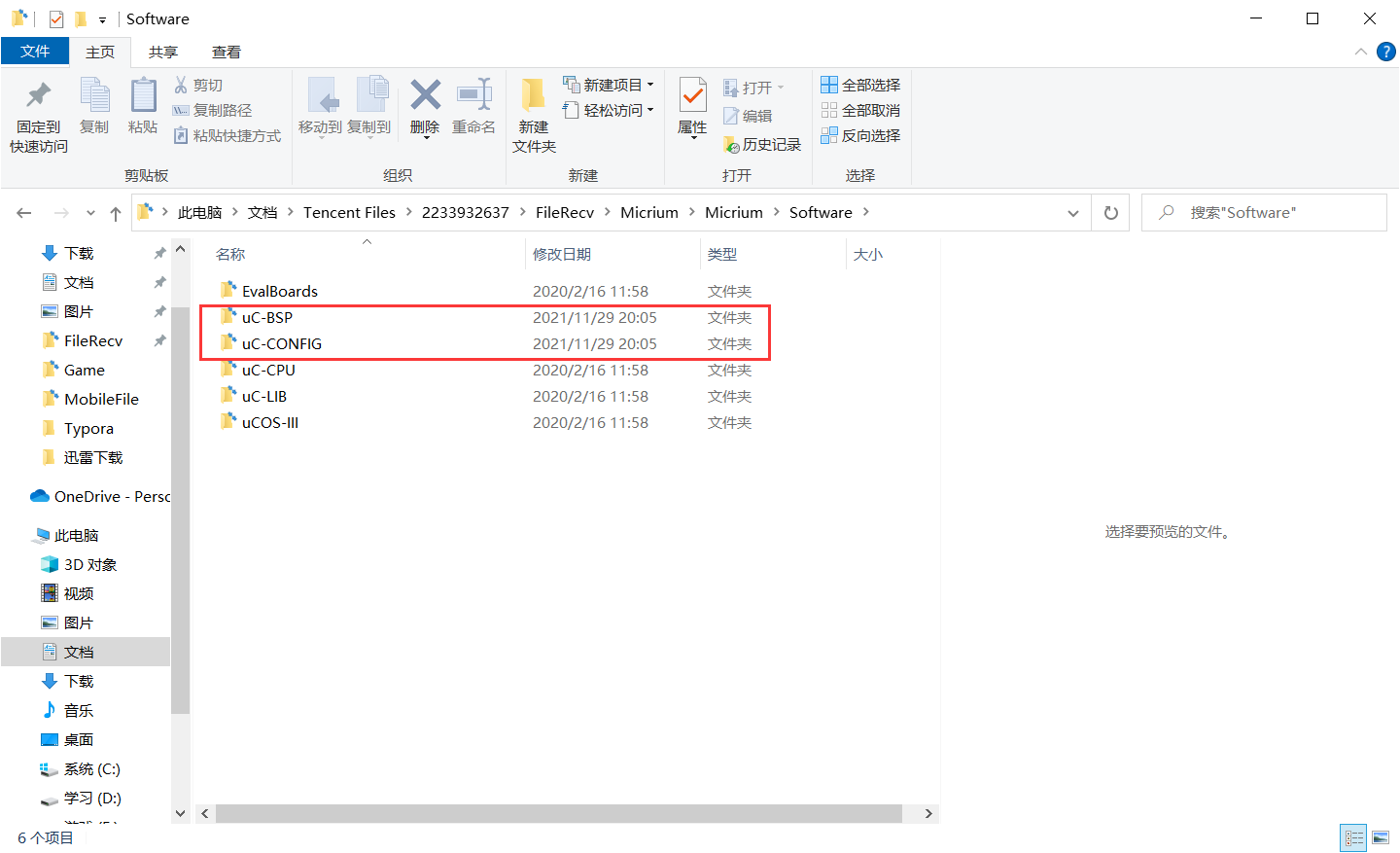Go forward with the right arrow

pyautogui.click(x=61, y=213)
